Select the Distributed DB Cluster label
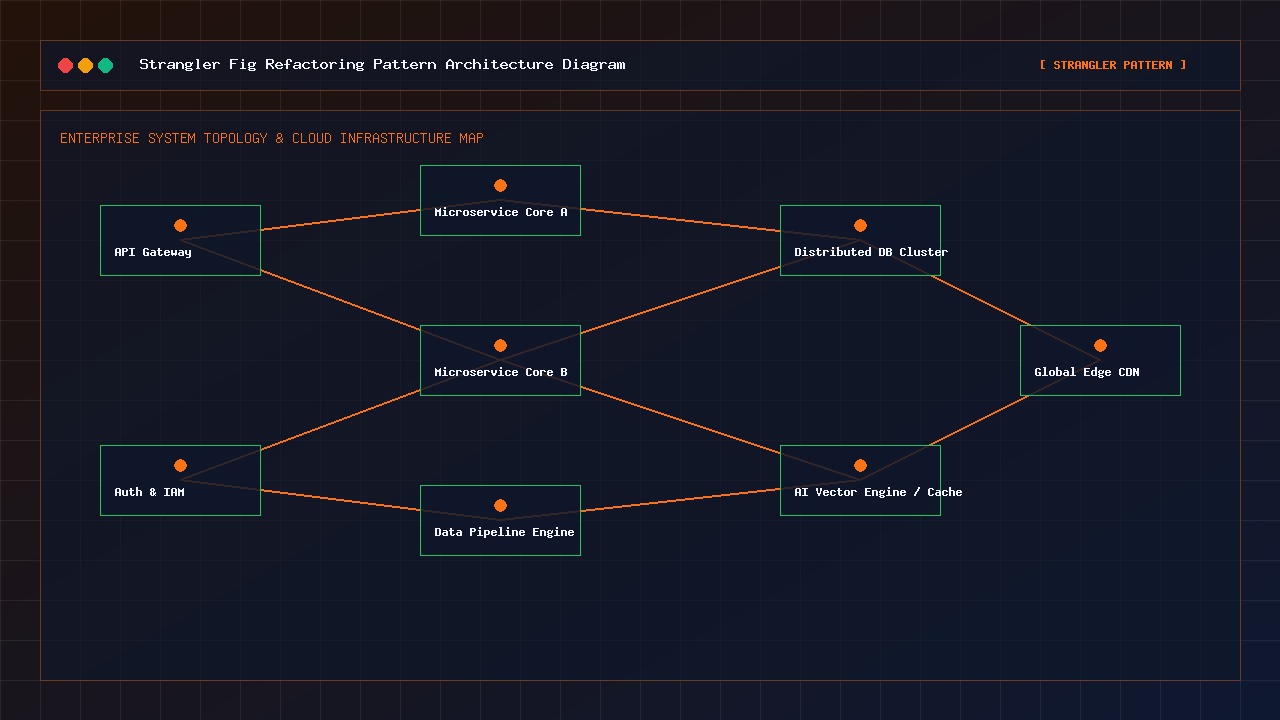Image resolution: width=1280 pixels, height=720 pixels. click(871, 252)
